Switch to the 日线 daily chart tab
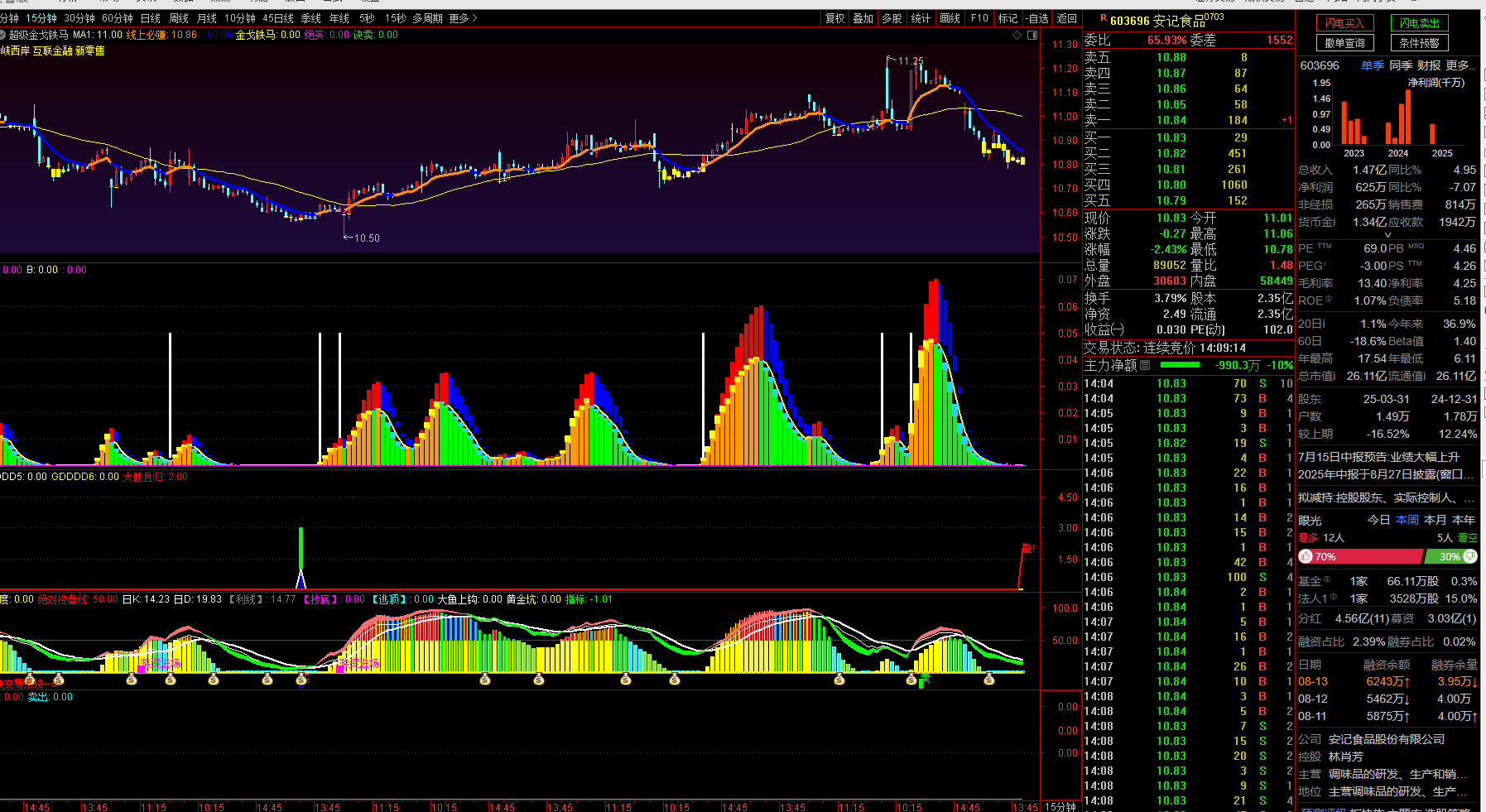1486x812 pixels. coord(151,18)
